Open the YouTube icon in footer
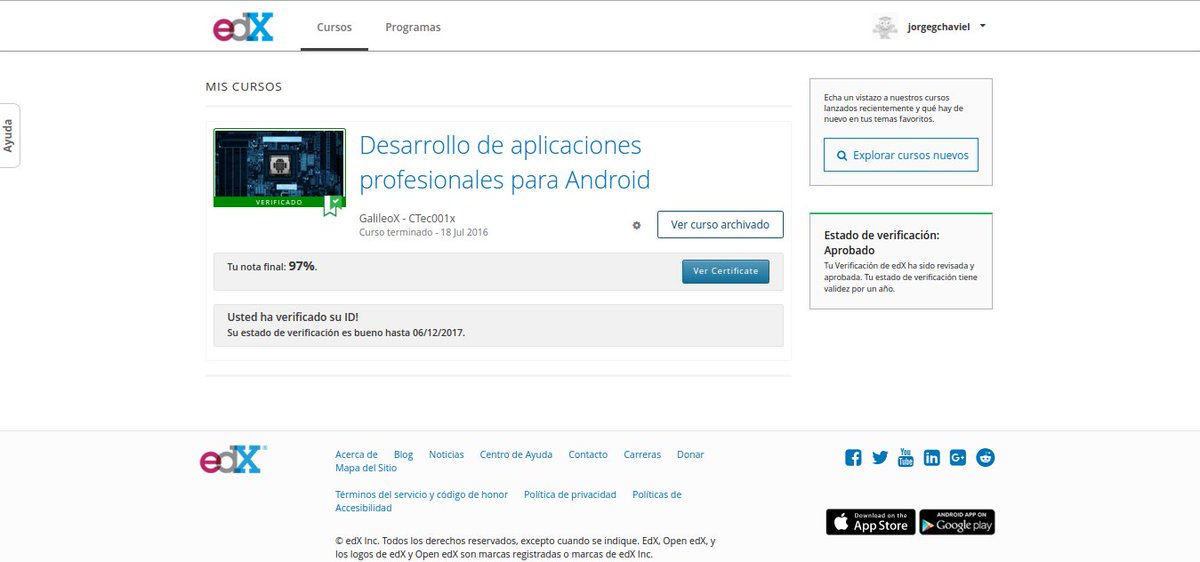This screenshot has height=562, width=1200. [x=906, y=457]
